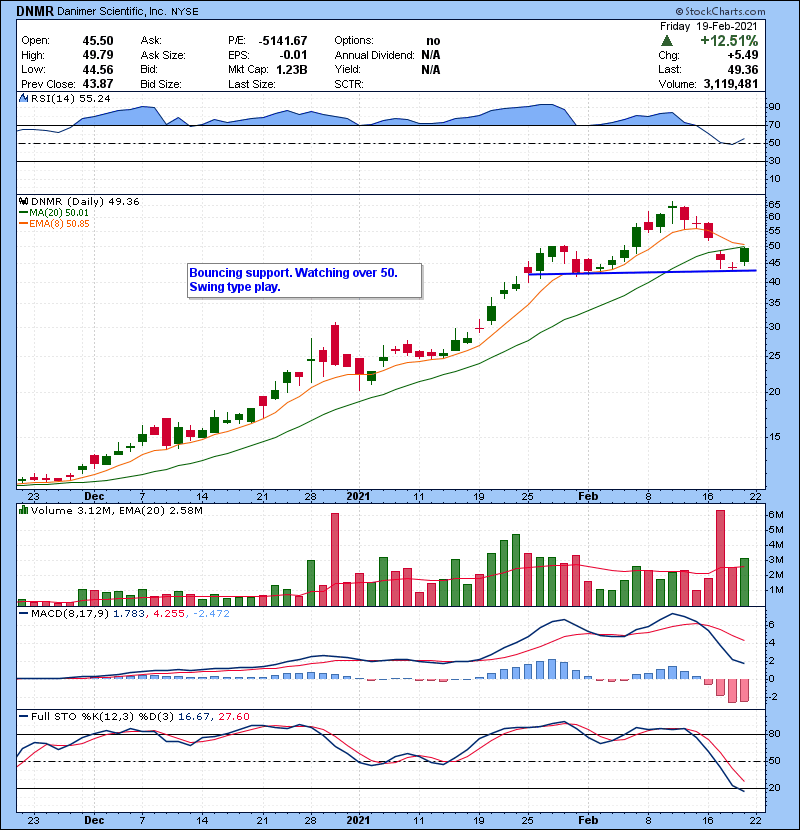Click the Options value no
800x830 pixels.
[x=433, y=41]
